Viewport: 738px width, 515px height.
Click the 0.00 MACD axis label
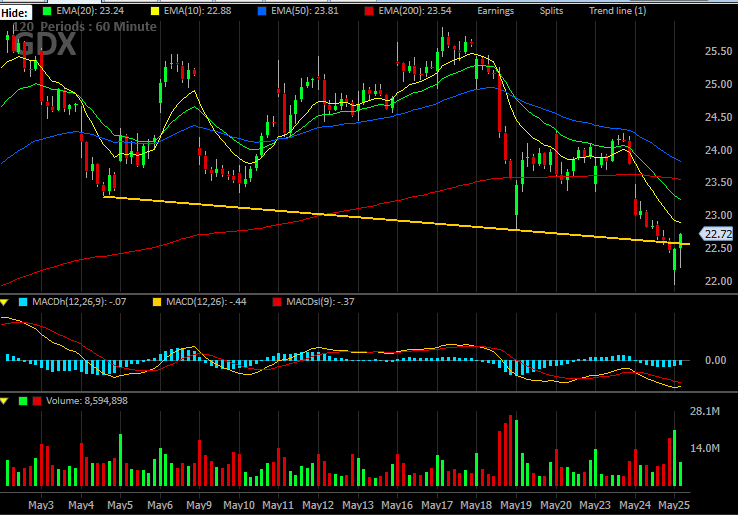point(715,360)
